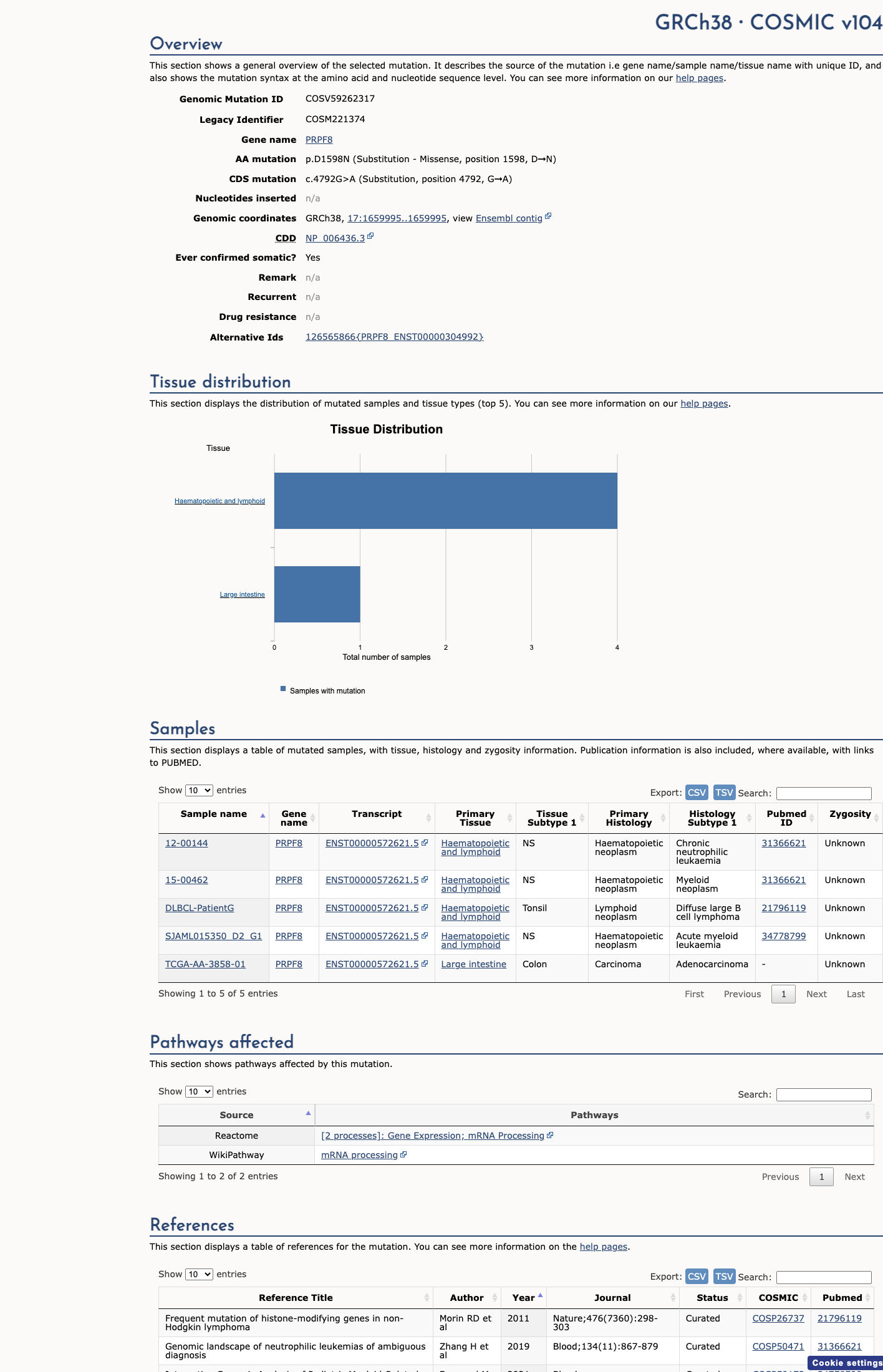883x1372 pixels.
Task: Click the Large intestine chart bar
Action: coord(317,594)
